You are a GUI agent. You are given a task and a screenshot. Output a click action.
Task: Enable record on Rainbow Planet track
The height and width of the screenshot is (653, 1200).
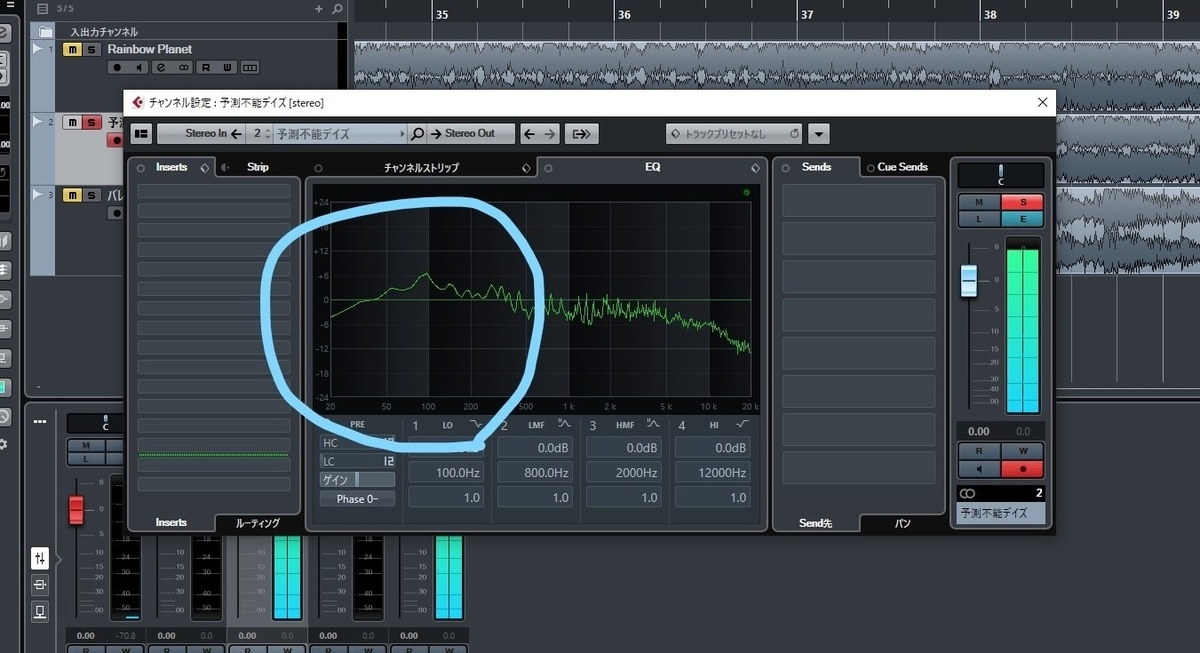click(x=116, y=67)
